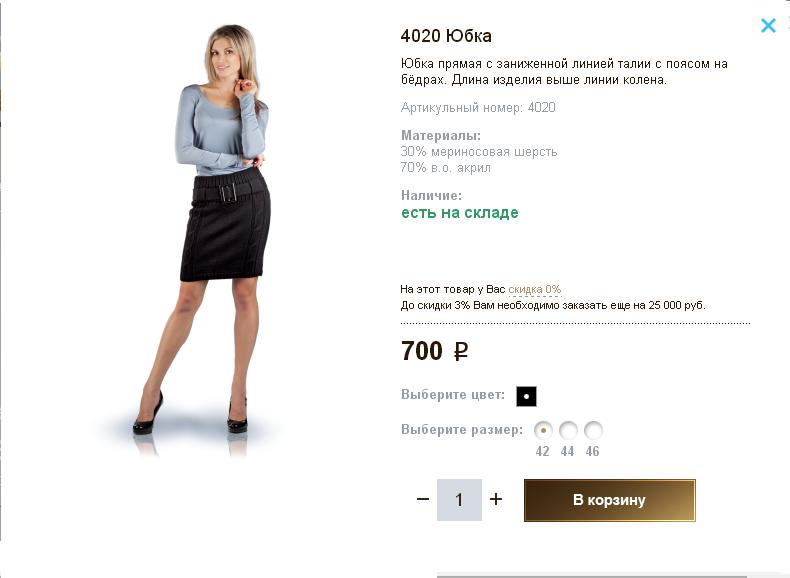Click the skirt description paragraph

564,71
